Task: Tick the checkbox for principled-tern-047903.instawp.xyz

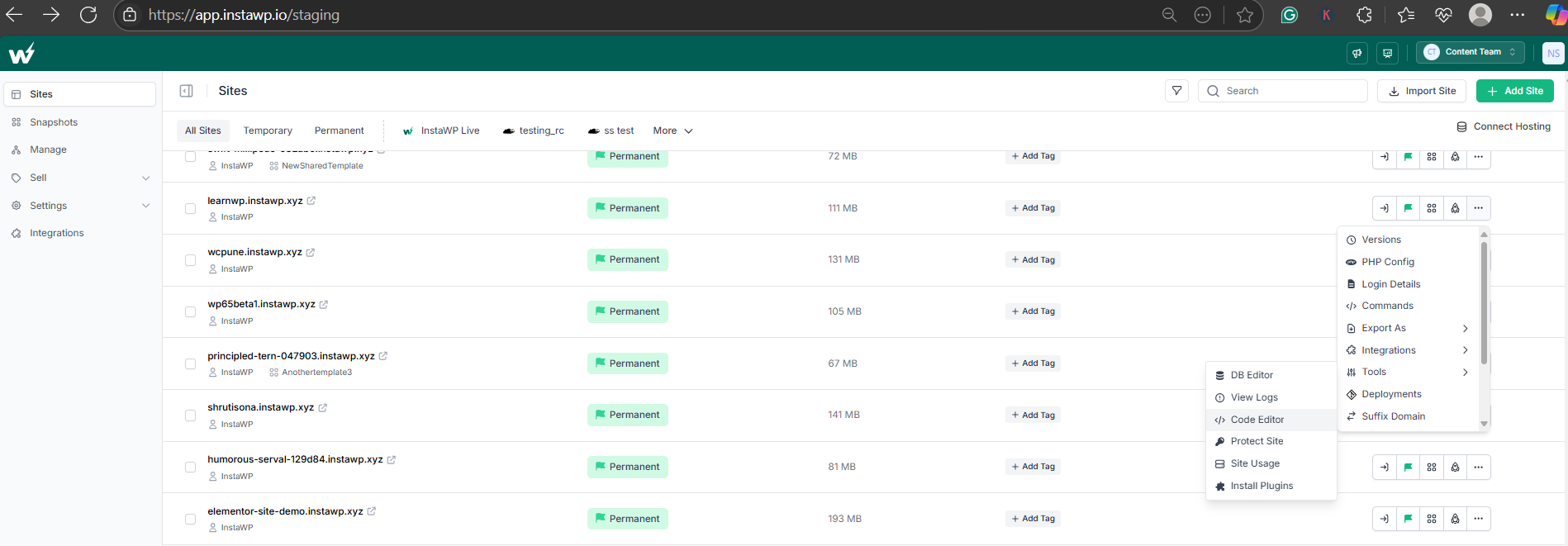Action: click(x=191, y=363)
